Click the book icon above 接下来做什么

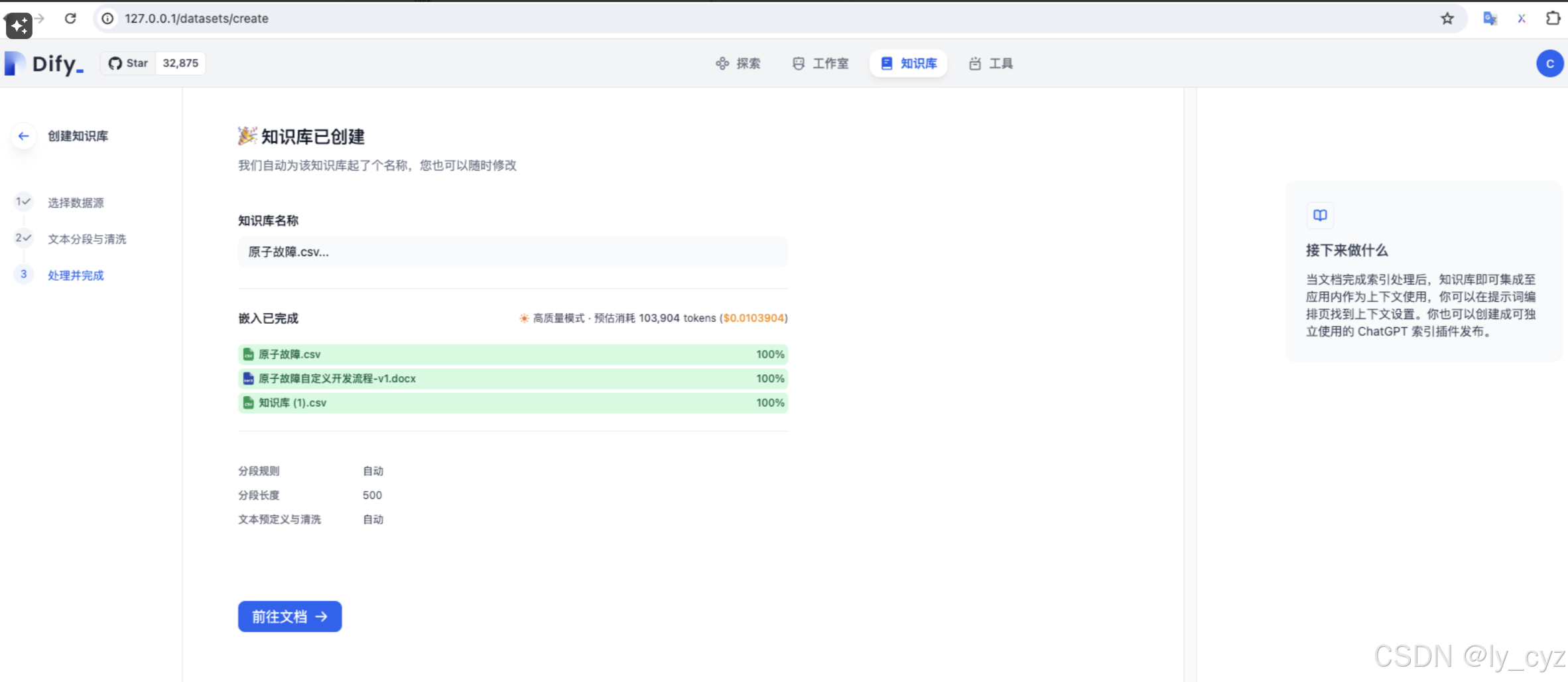[1319, 215]
